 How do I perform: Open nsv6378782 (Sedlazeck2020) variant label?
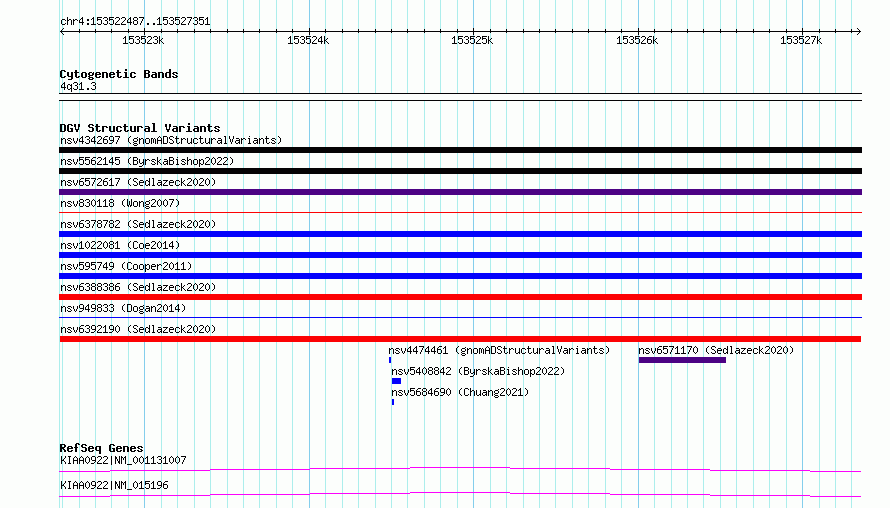pyautogui.click(x=138, y=224)
